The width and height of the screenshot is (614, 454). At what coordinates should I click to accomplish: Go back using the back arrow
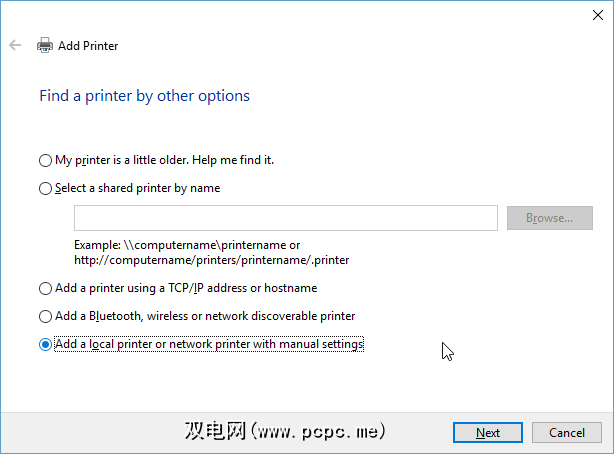(15, 45)
